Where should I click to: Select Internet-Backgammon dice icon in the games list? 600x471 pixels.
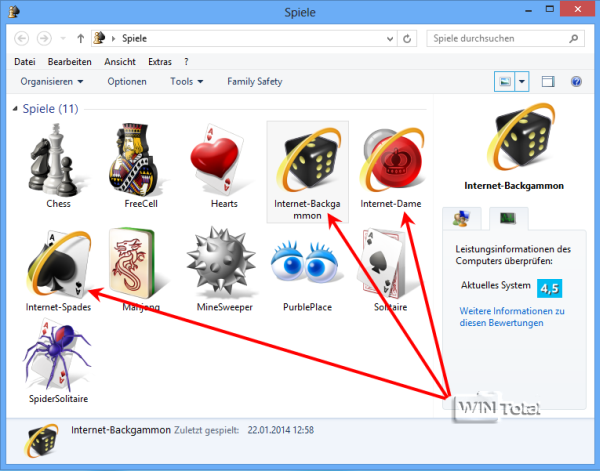(x=308, y=159)
